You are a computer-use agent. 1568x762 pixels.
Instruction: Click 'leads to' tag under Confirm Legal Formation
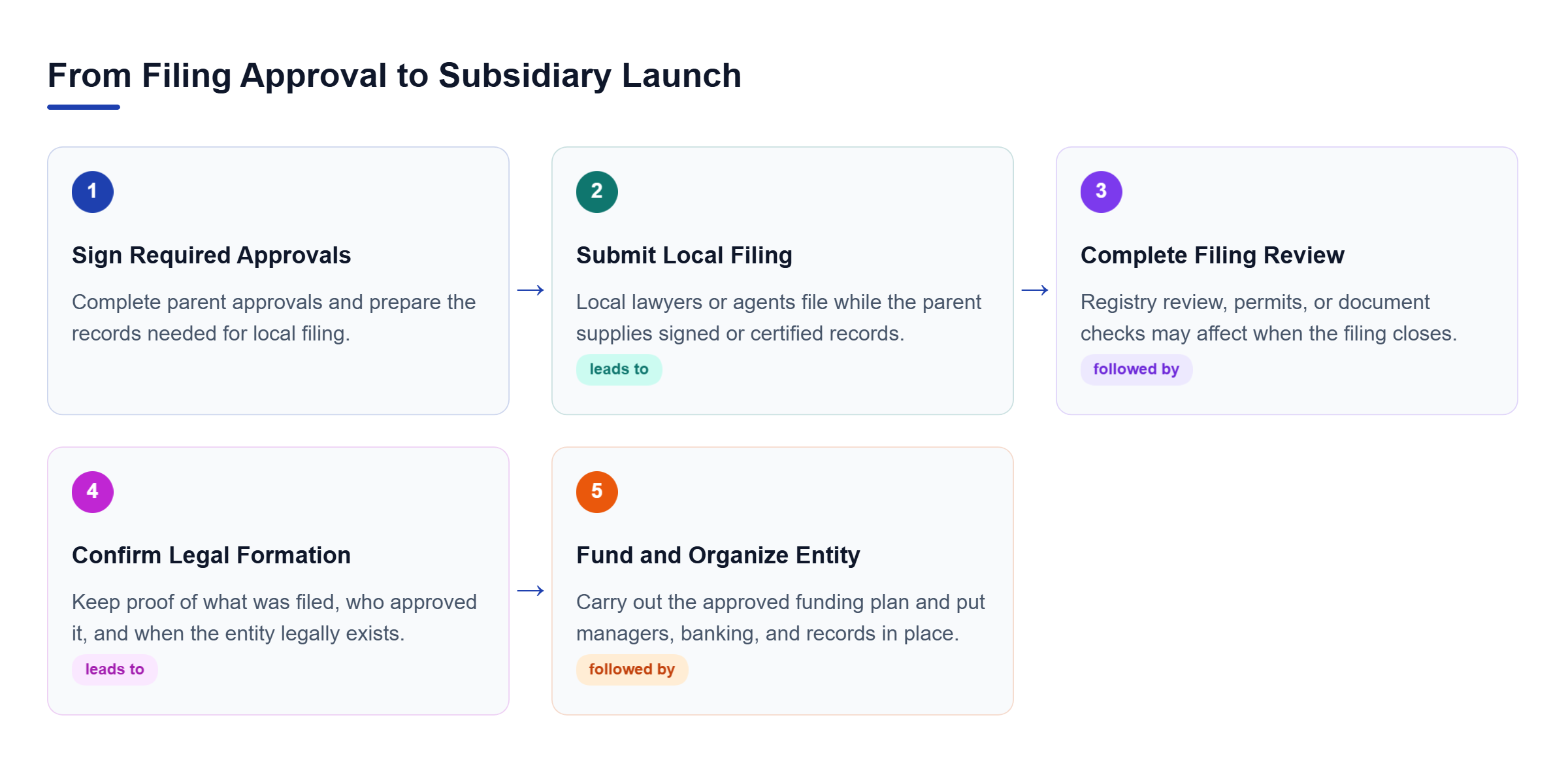click(114, 670)
